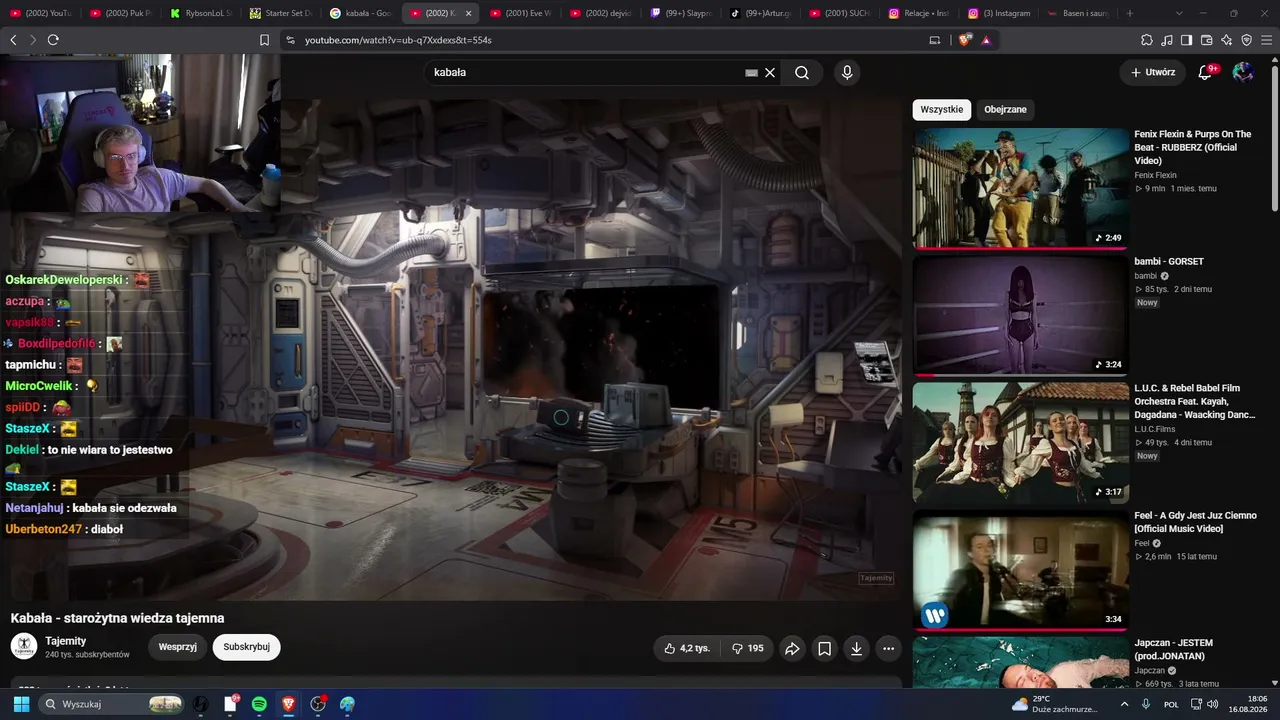Open the bambi - GORSET video thumbnail
Screen dimensions: 1280x720
tap(1020, 315)
